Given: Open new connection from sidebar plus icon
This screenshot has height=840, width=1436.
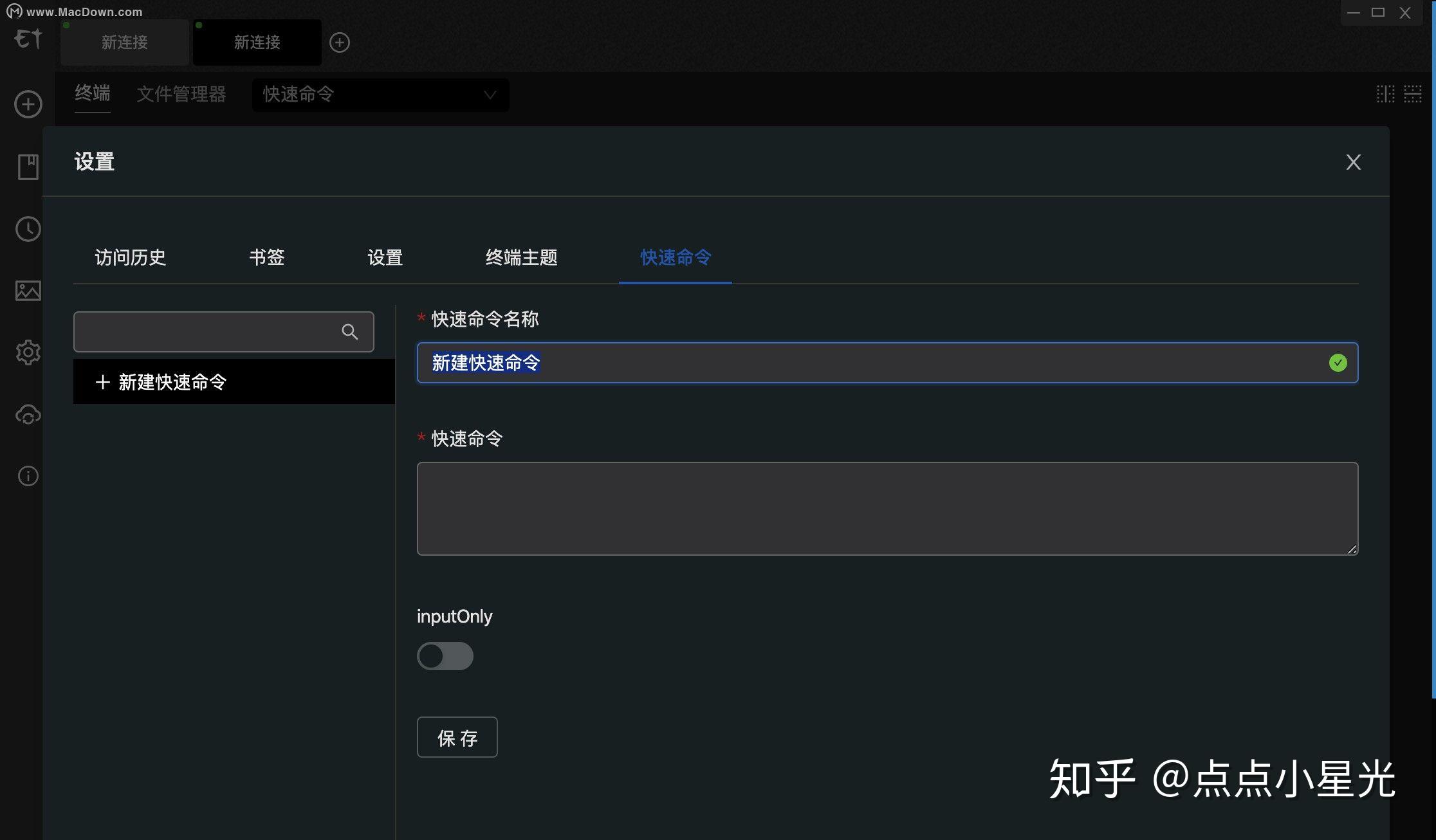Looking at the screenshot, I should pyautogui.click(x=28, y=104).
